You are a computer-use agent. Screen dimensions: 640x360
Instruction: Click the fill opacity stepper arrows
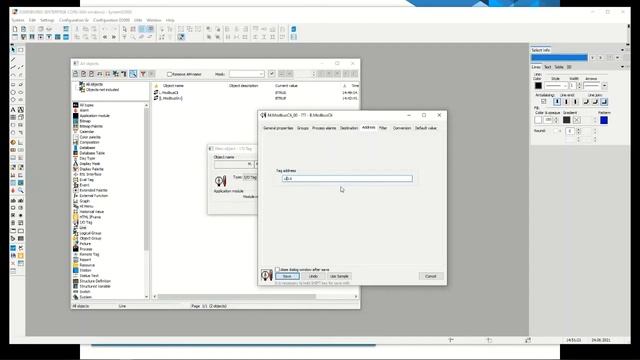pyautogui.click(x=556, y=120)
